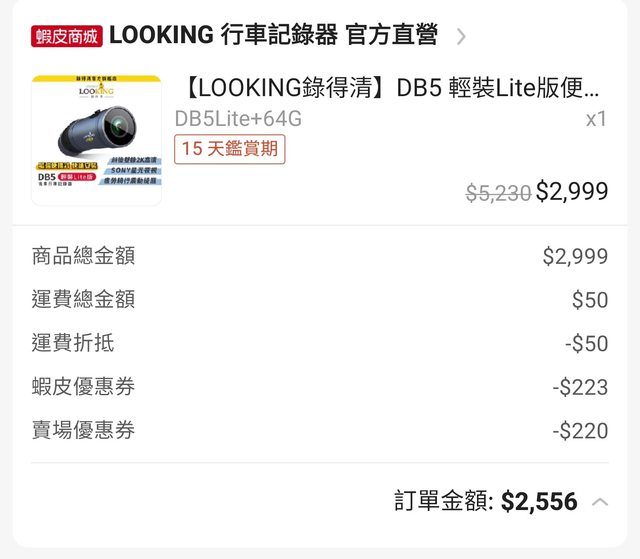Open the LOOKING 行車記錄器 官方直營 store
The height and width of the screenshot is (559, 640).
[x=273, y=36]
